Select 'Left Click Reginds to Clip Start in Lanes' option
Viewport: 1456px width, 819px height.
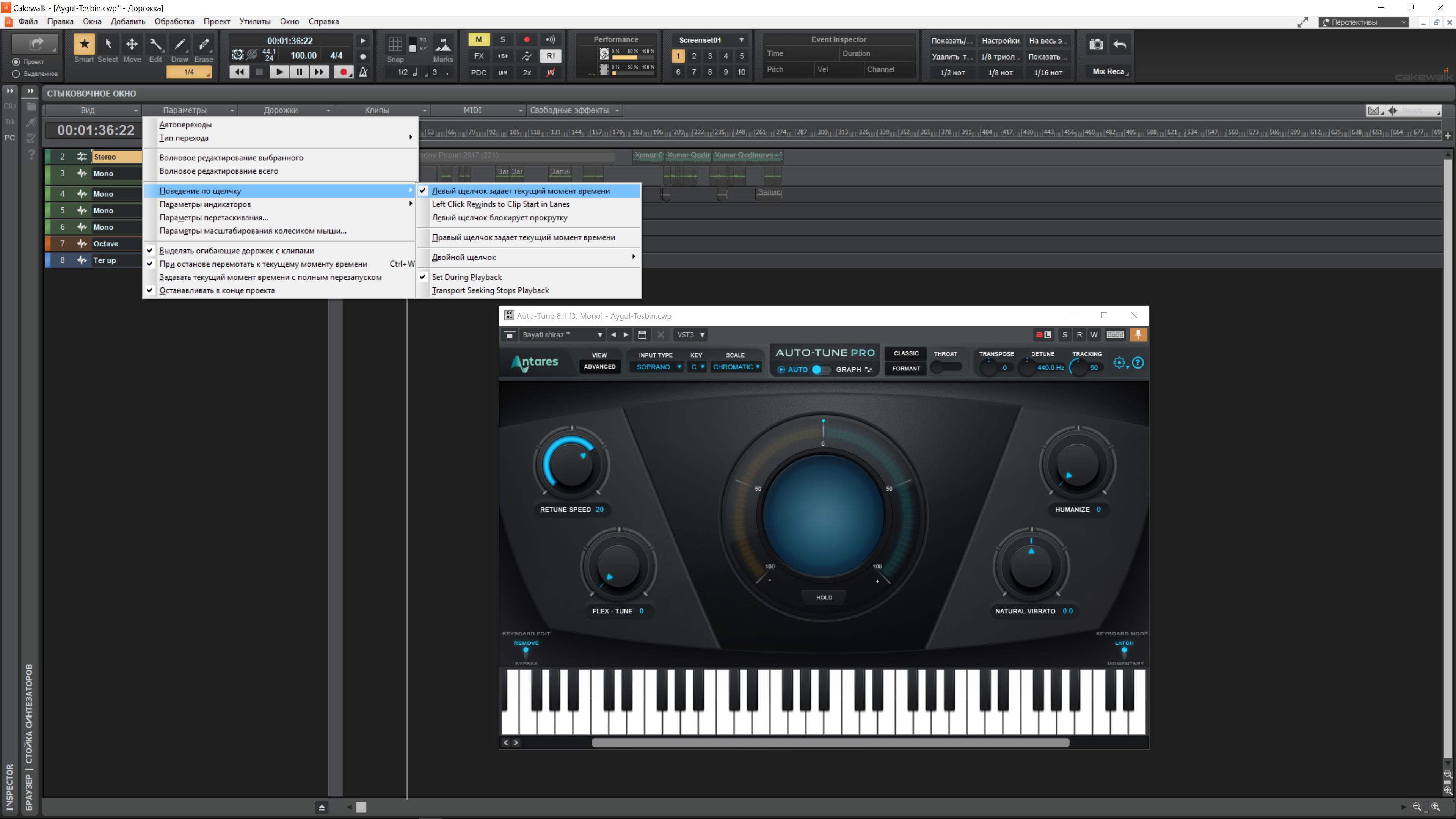tap(500, 204)
